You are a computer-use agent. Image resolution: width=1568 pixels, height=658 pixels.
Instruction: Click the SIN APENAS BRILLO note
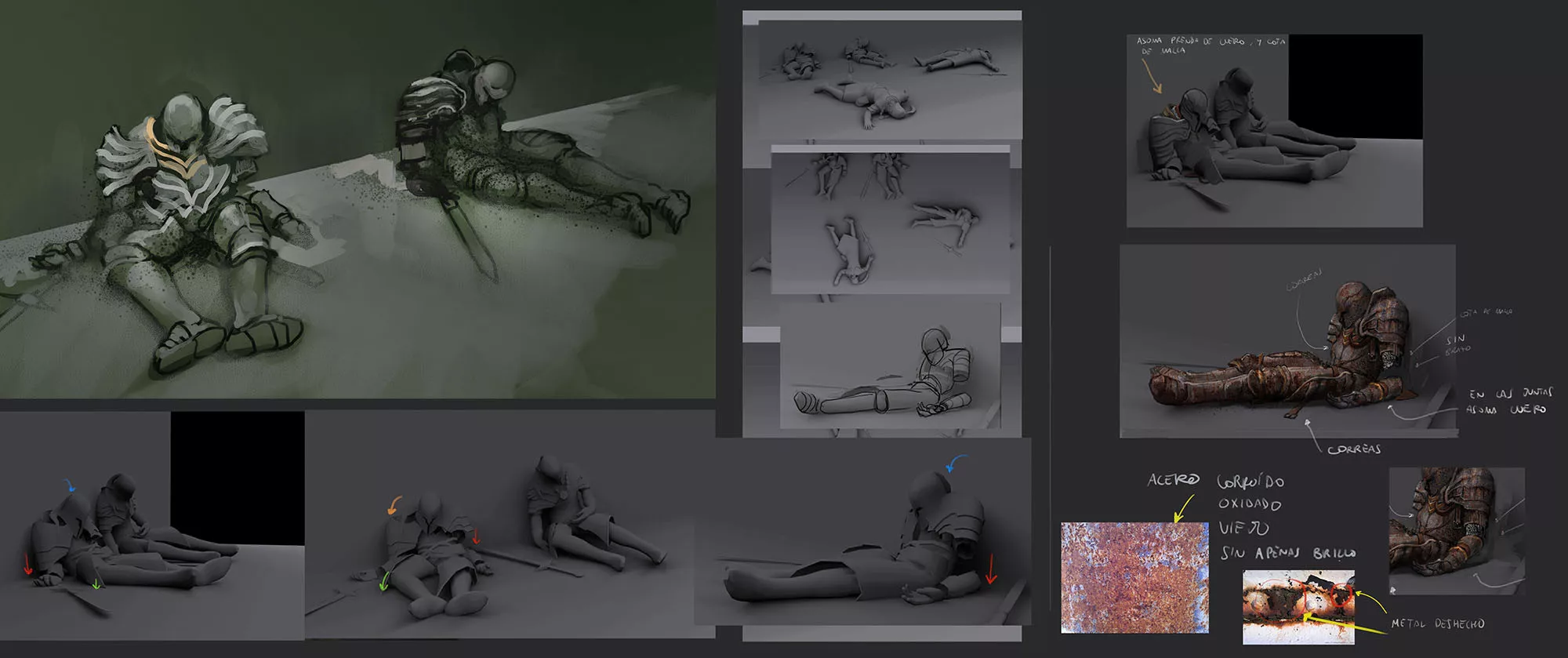point(1288,553)
